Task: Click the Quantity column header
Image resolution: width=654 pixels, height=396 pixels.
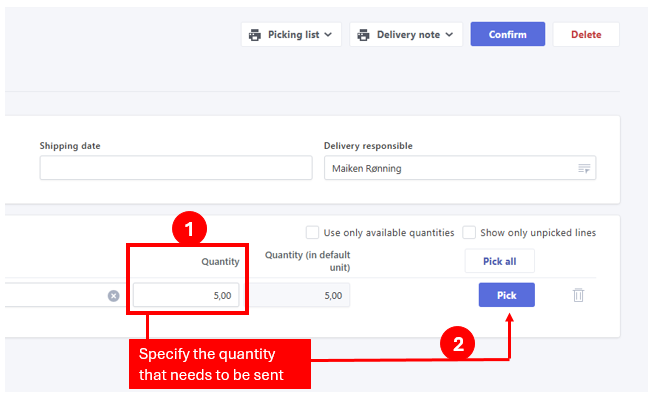Action: [220, 262]
